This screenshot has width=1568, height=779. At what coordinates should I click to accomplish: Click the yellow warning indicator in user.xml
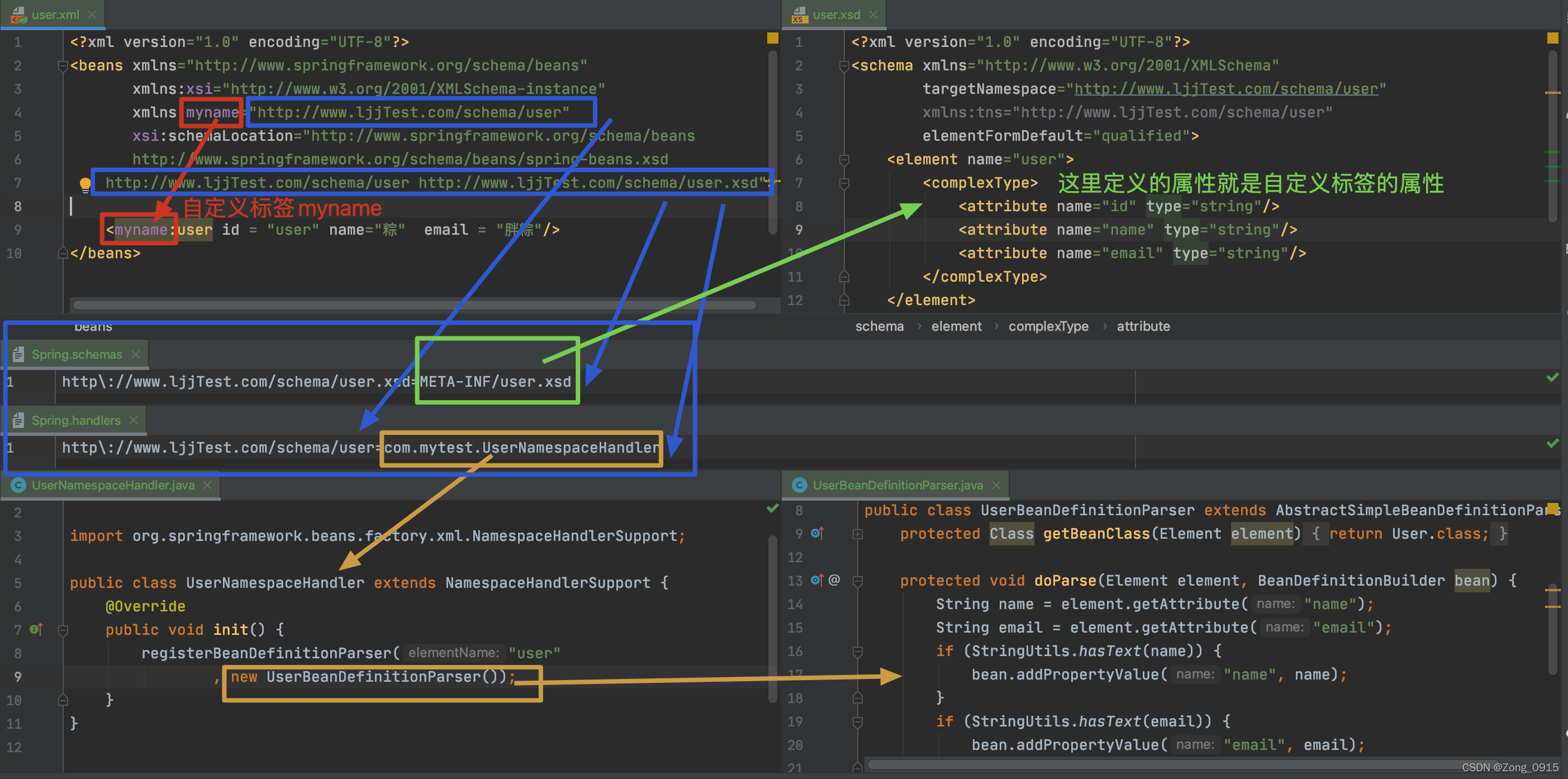[772, 39]
